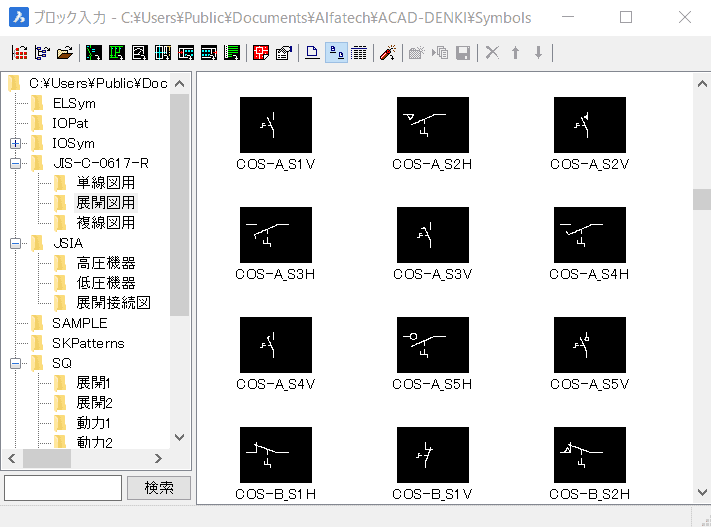Collapse the SQ folder node
This screenshot has height=527, width=711.
coord(15,363)
